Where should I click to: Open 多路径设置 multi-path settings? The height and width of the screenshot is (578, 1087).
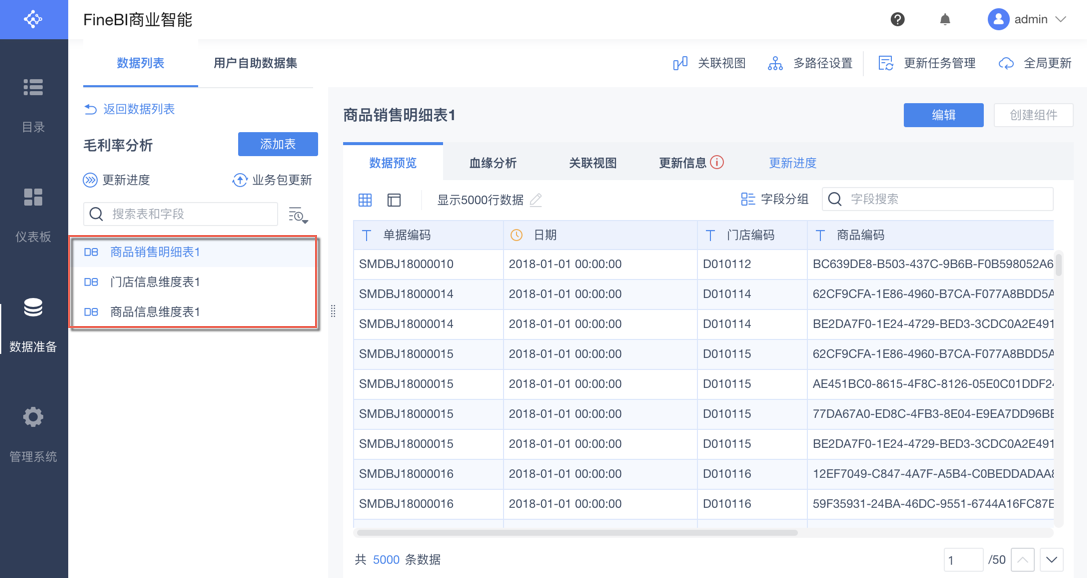(x=810, y=63)
